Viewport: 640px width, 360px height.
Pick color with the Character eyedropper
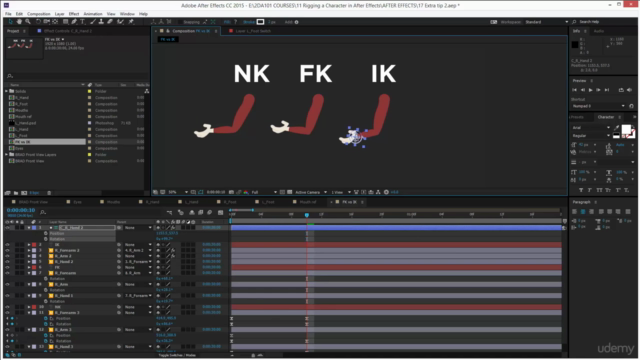(x=616, y=128)
